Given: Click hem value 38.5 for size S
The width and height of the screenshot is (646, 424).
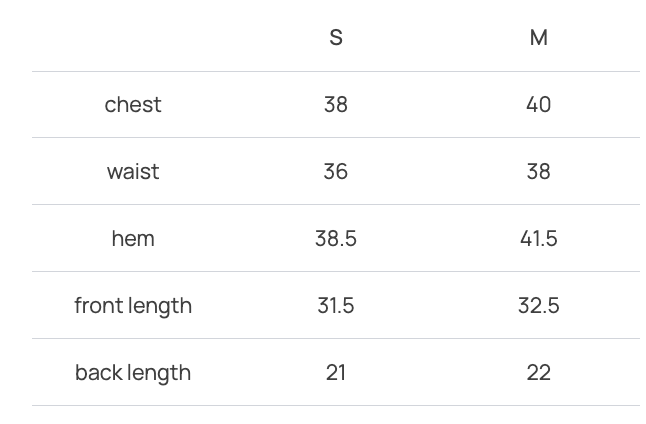Looking at the screenshot, I should pos(336,239).
